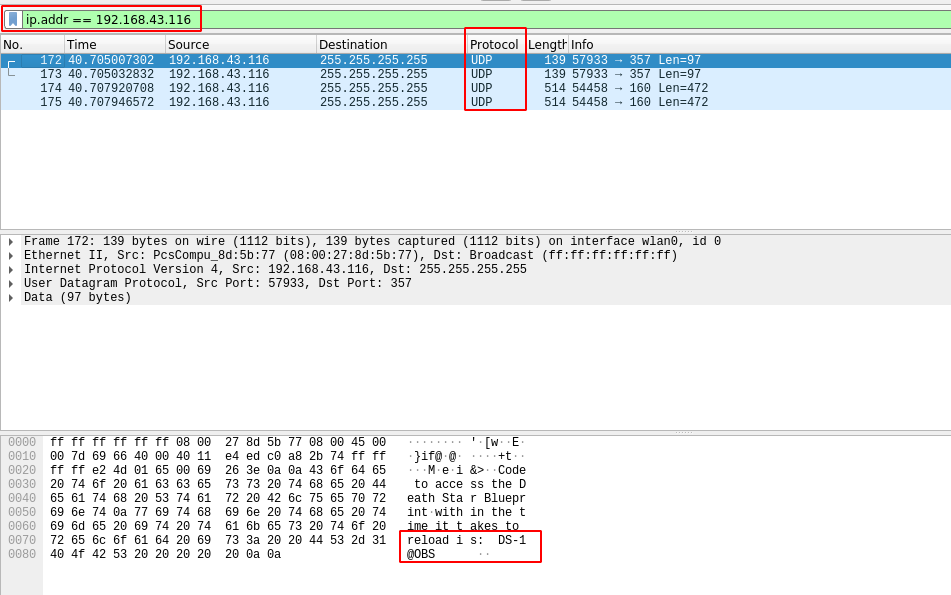The height and width of the screenshot is (595, 951).
Task: Select packet number 174 row
Action: [476, 88]
